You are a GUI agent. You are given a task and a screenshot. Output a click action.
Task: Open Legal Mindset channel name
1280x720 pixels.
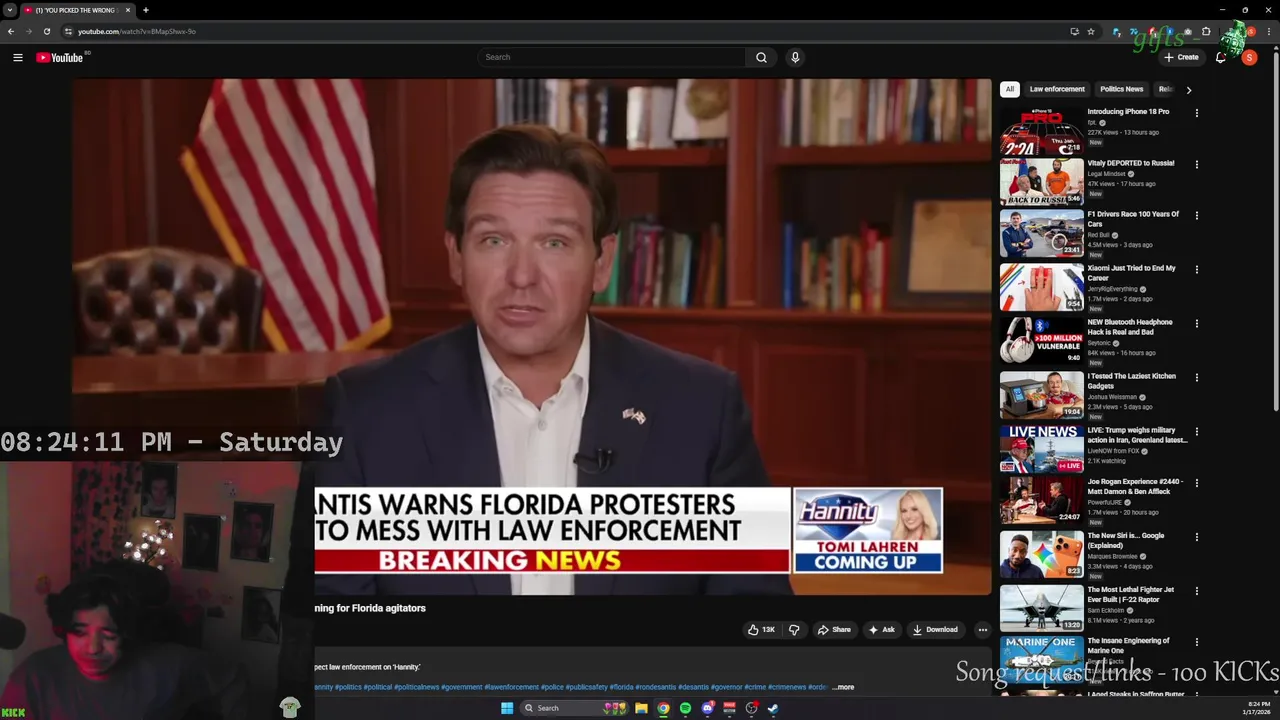[x=1107, y=173]
